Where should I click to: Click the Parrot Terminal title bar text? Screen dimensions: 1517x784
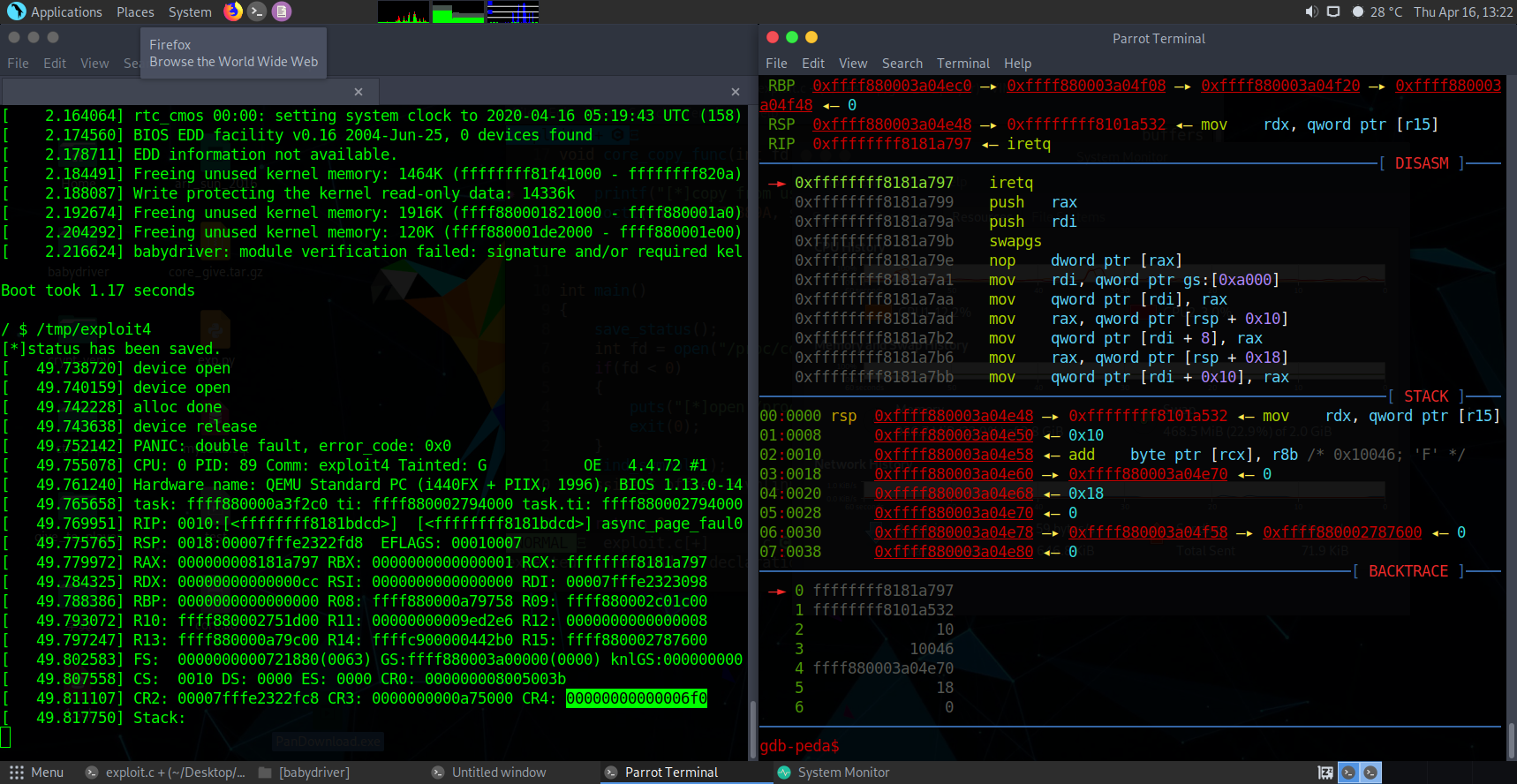click(x=1159, y=39)
